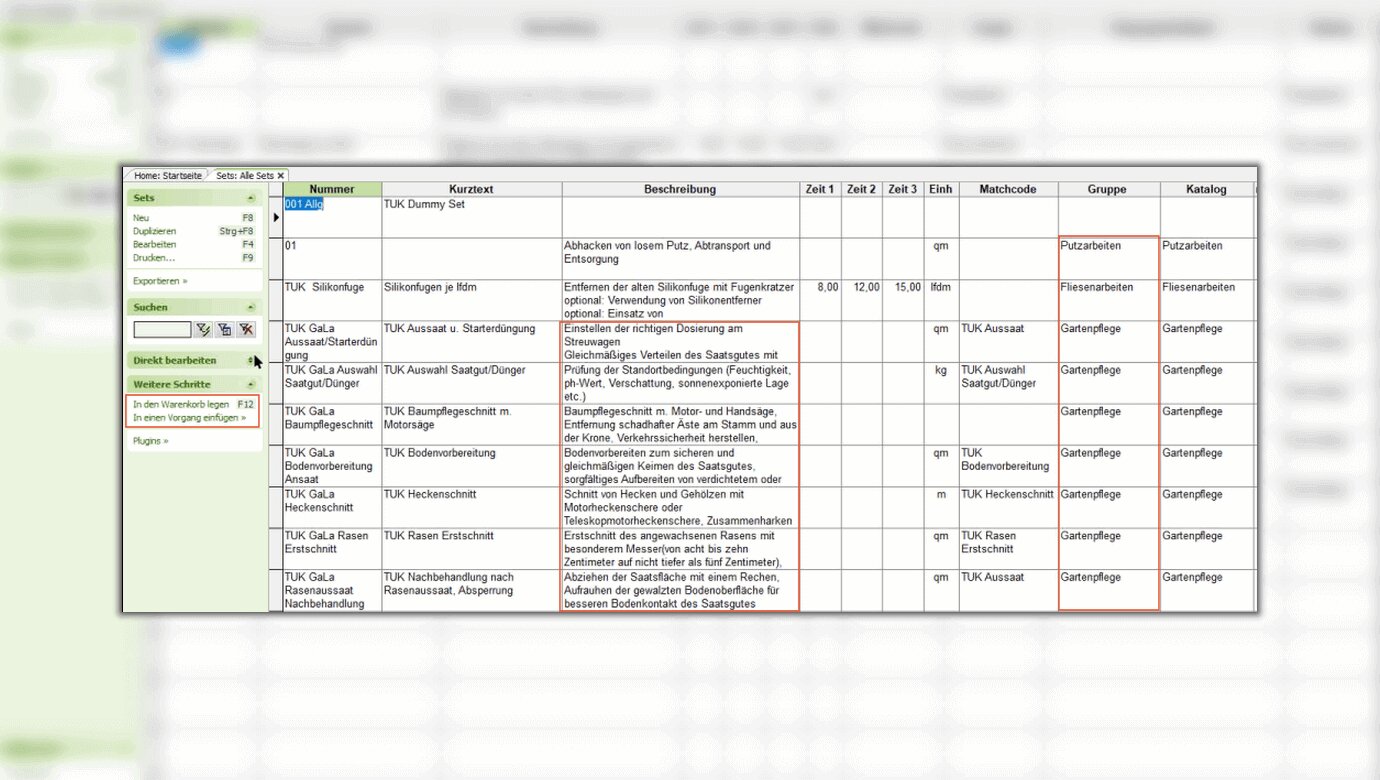Image resolution: width=1380 pixels, height=780 pixels.
Task: Click the row selector arrow of first row
Action: (276, 217)
